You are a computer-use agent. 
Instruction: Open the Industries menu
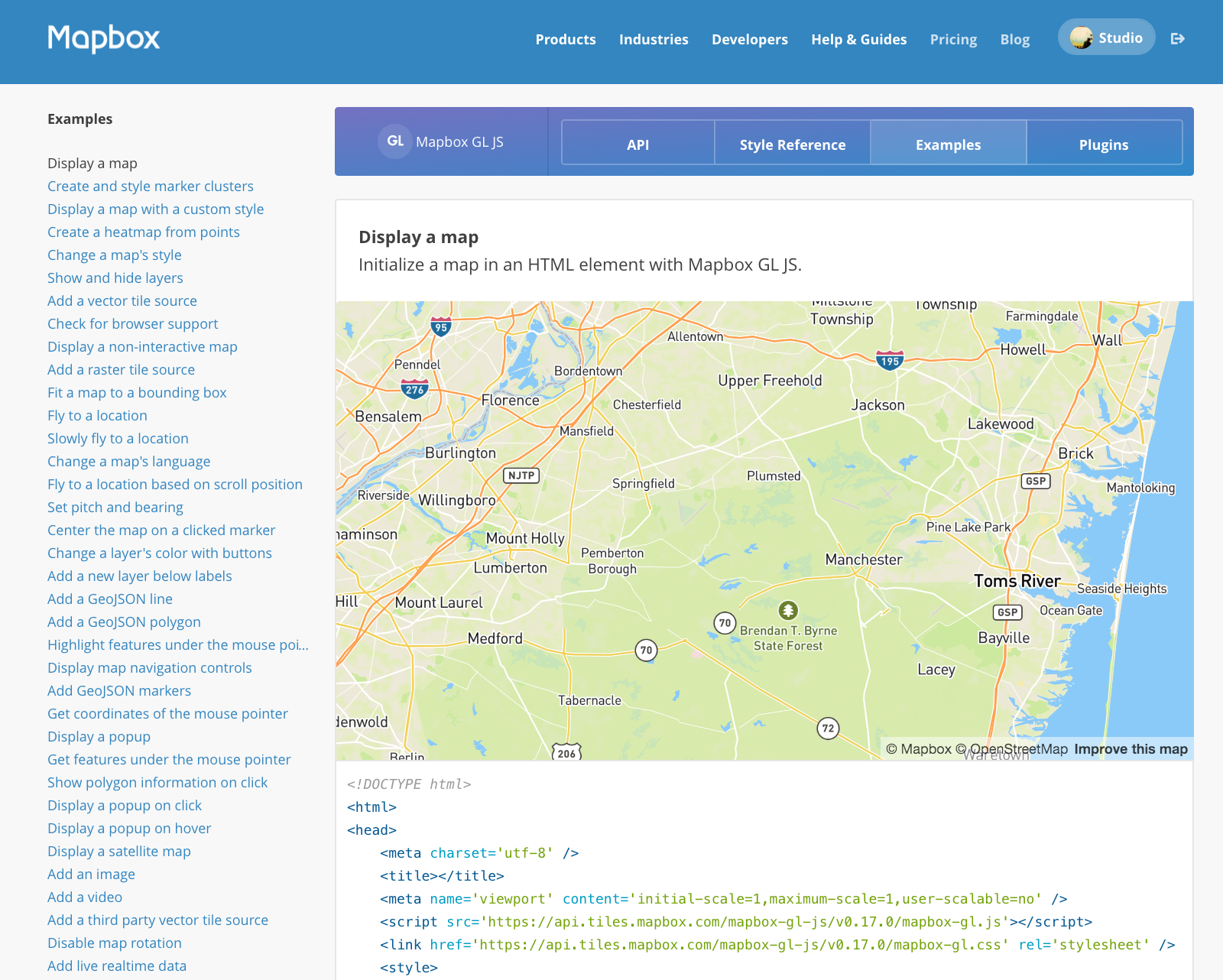pos(654,39)
